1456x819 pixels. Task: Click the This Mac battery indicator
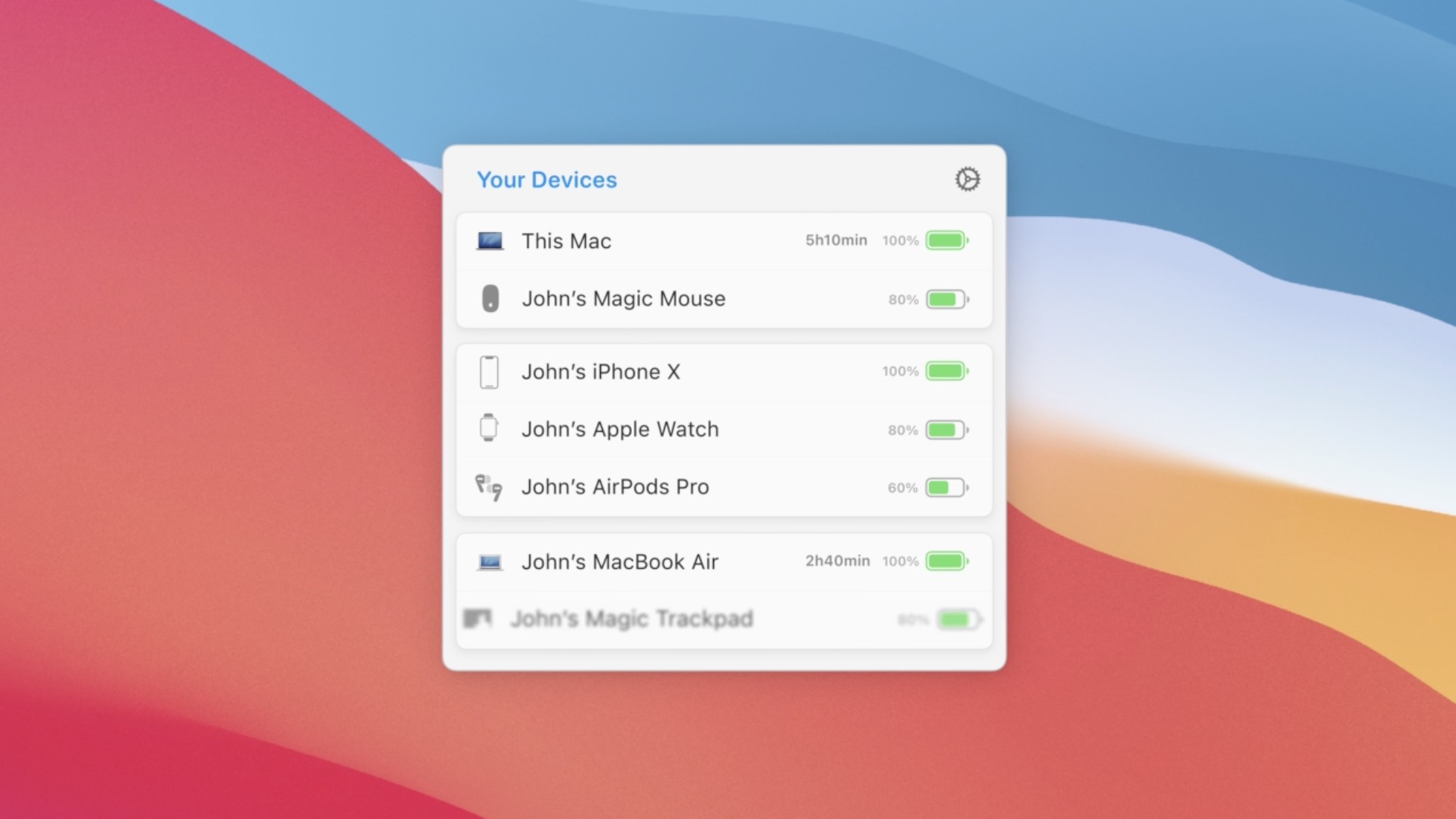pos(947,240)
